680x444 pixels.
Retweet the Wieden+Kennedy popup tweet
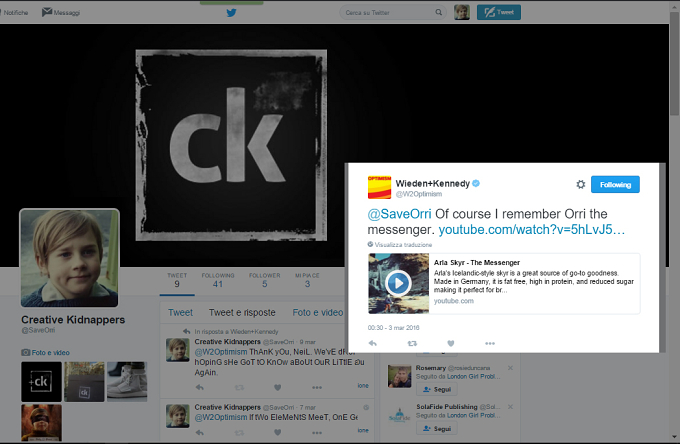click(x=412, y=343)
